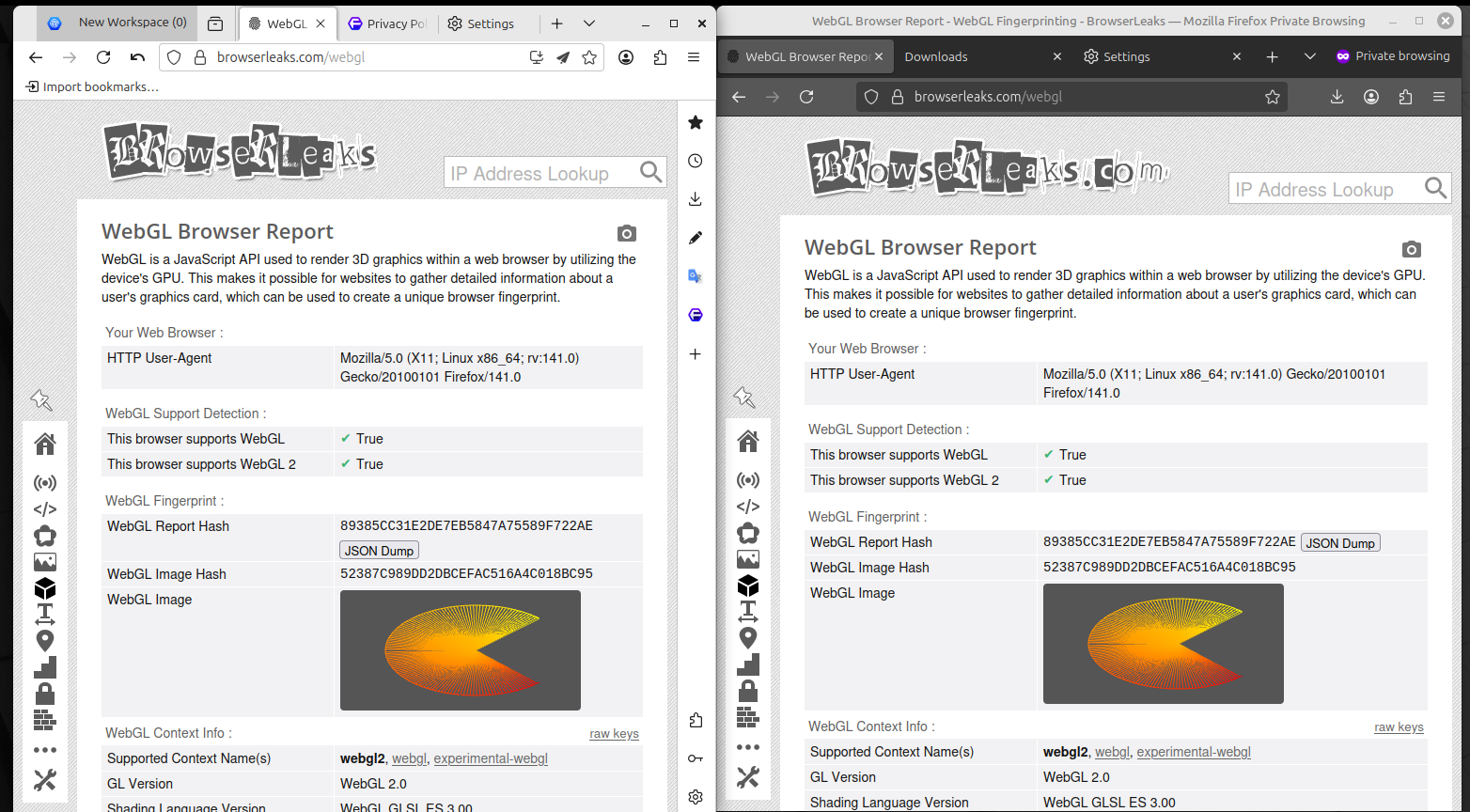Open WebGL cube icon in left page nav
The width and height of the screenshot is (1470, 812).
pyautogui.click(x=45, y=588)
